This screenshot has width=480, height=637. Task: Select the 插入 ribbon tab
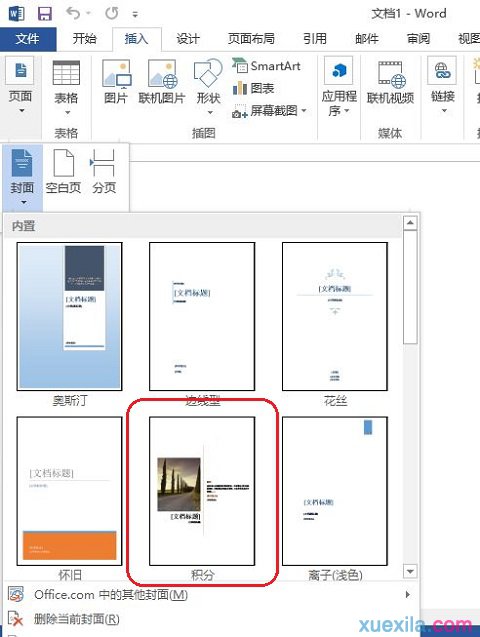pyautogui.click(x=136, y=39)
